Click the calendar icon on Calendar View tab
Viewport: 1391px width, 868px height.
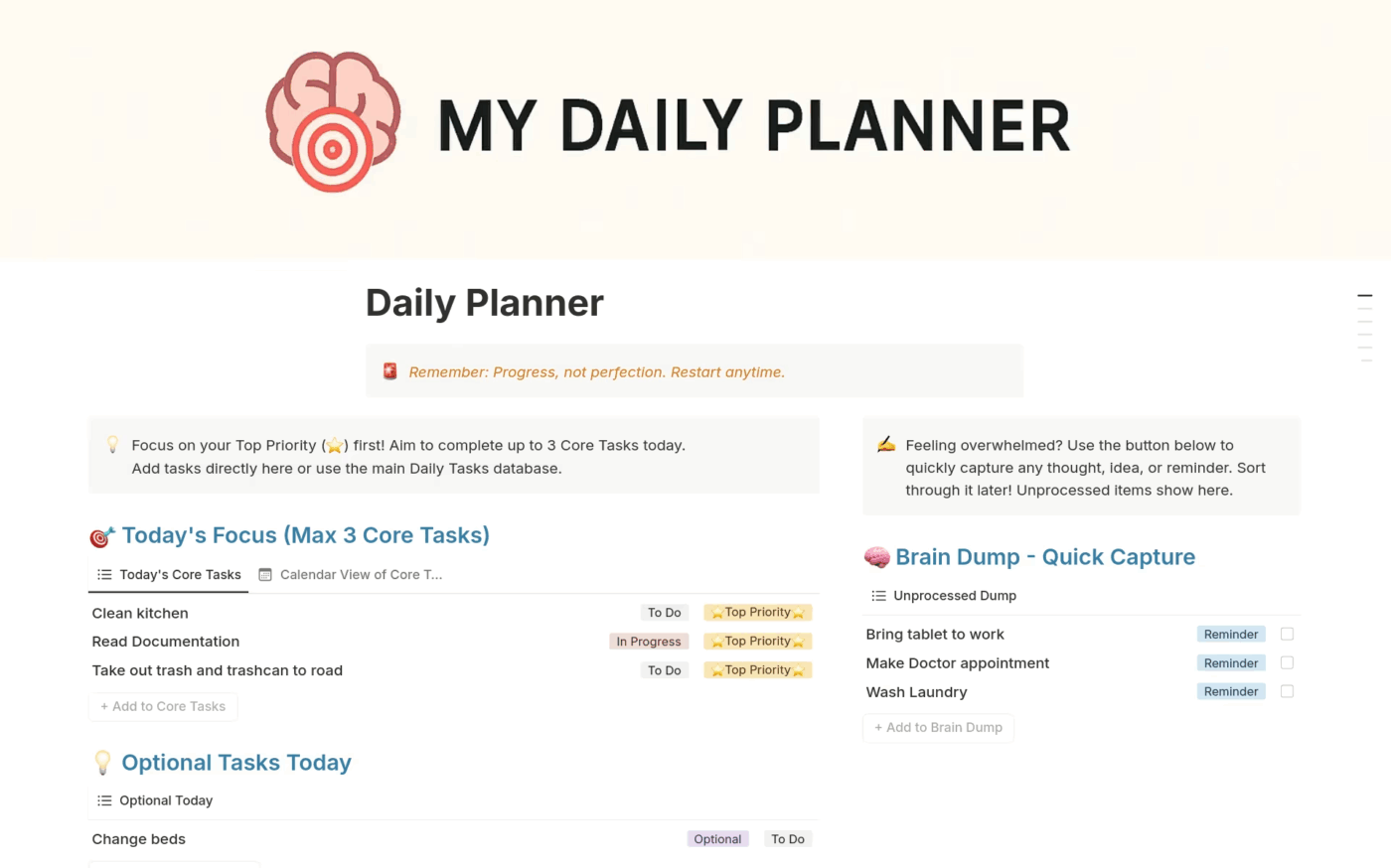tap(265, 574)
